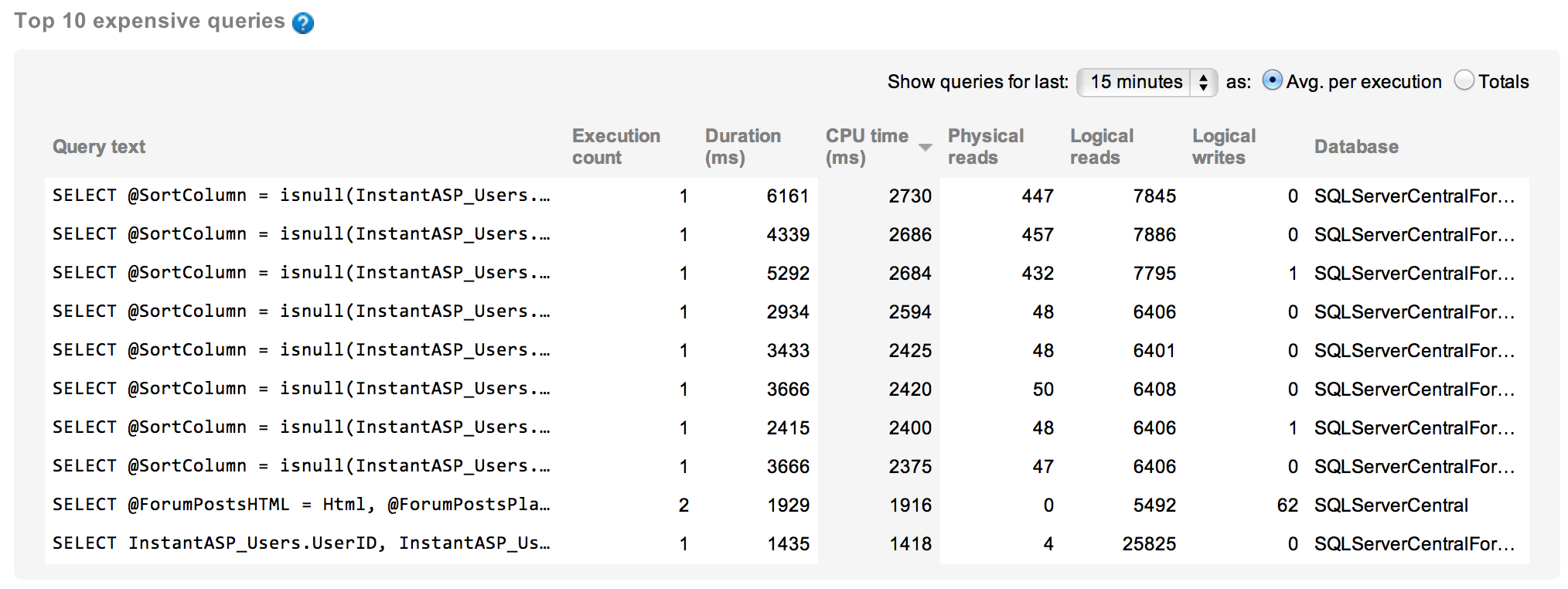The height and width of the screenshot is (589, 1568).
Task: Click the blue help question mark icon
Action: (303, 23)
